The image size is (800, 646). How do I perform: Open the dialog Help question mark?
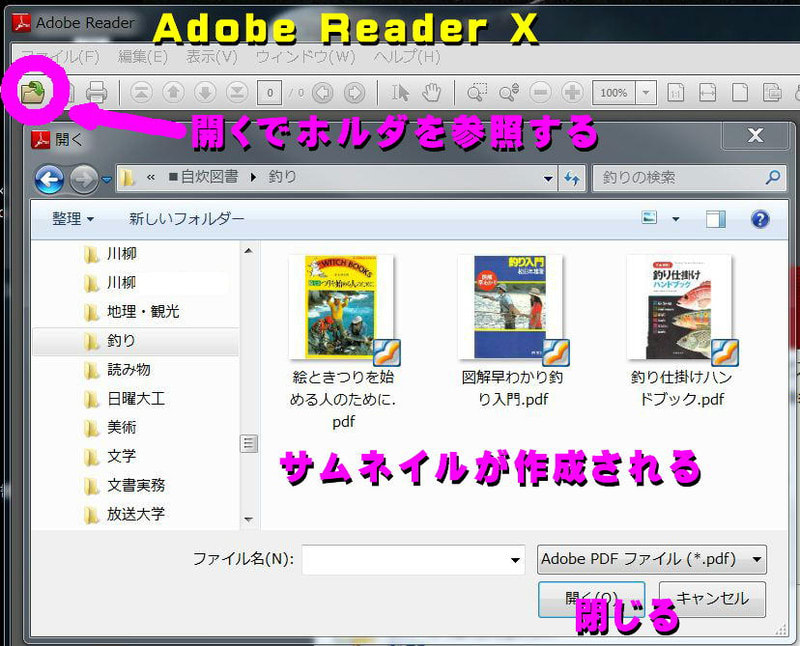click(760, 219)
